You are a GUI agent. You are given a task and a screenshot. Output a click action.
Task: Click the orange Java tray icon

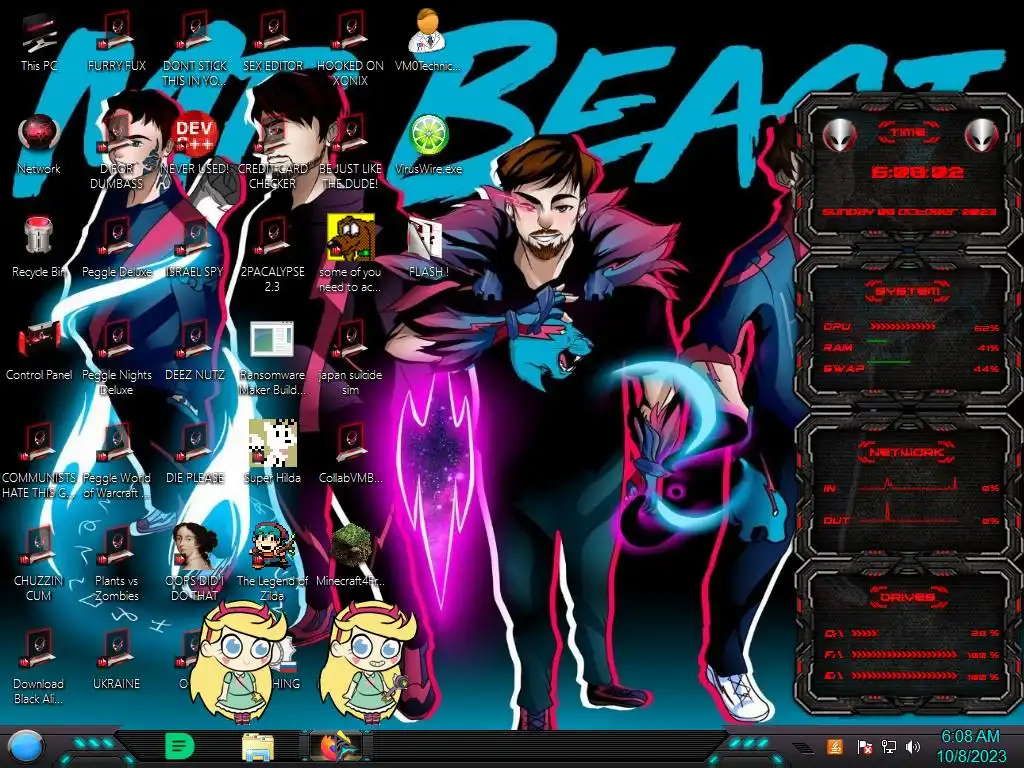point(834,746)
